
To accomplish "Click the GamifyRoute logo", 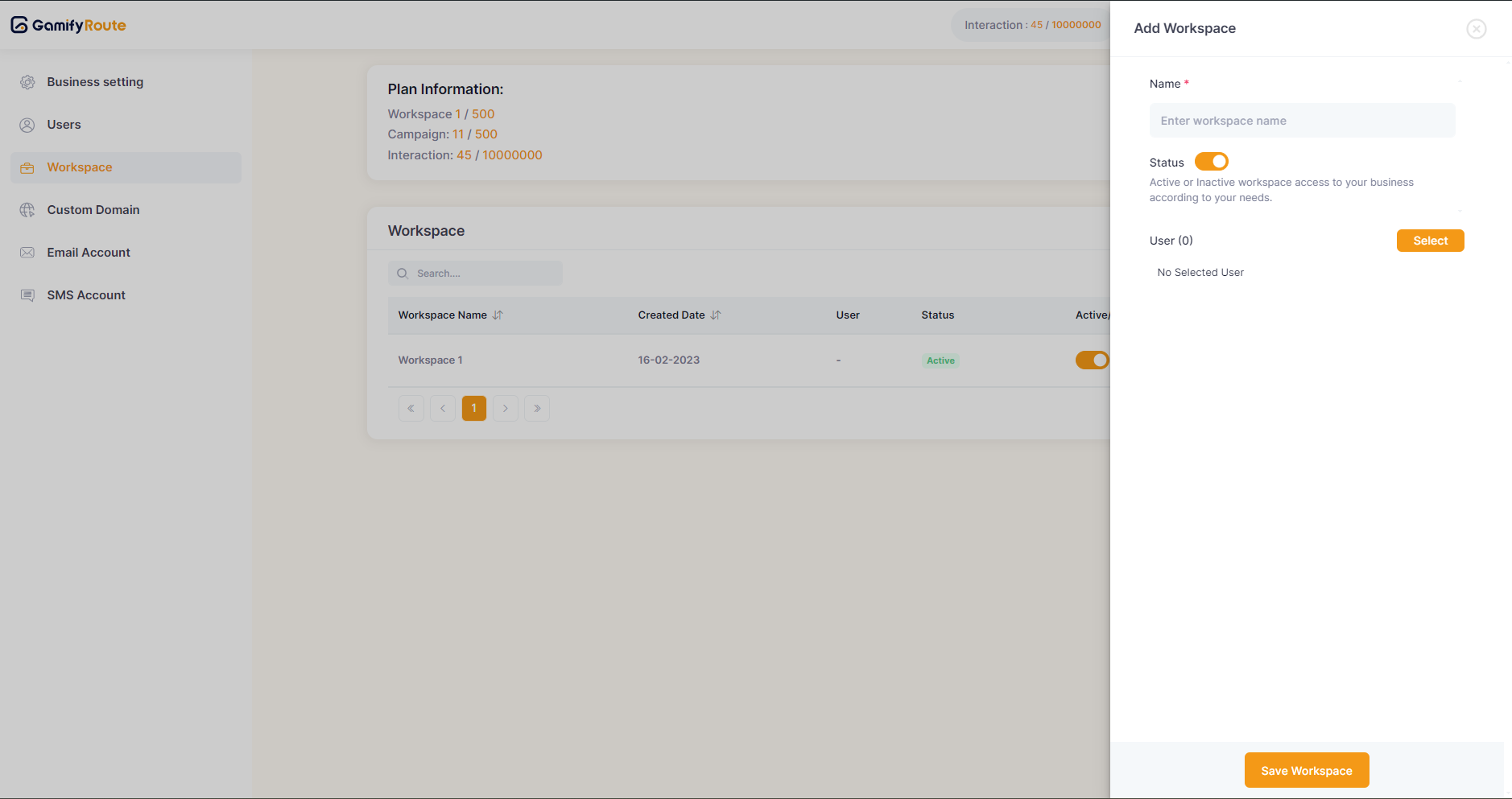I will (68, 25).
